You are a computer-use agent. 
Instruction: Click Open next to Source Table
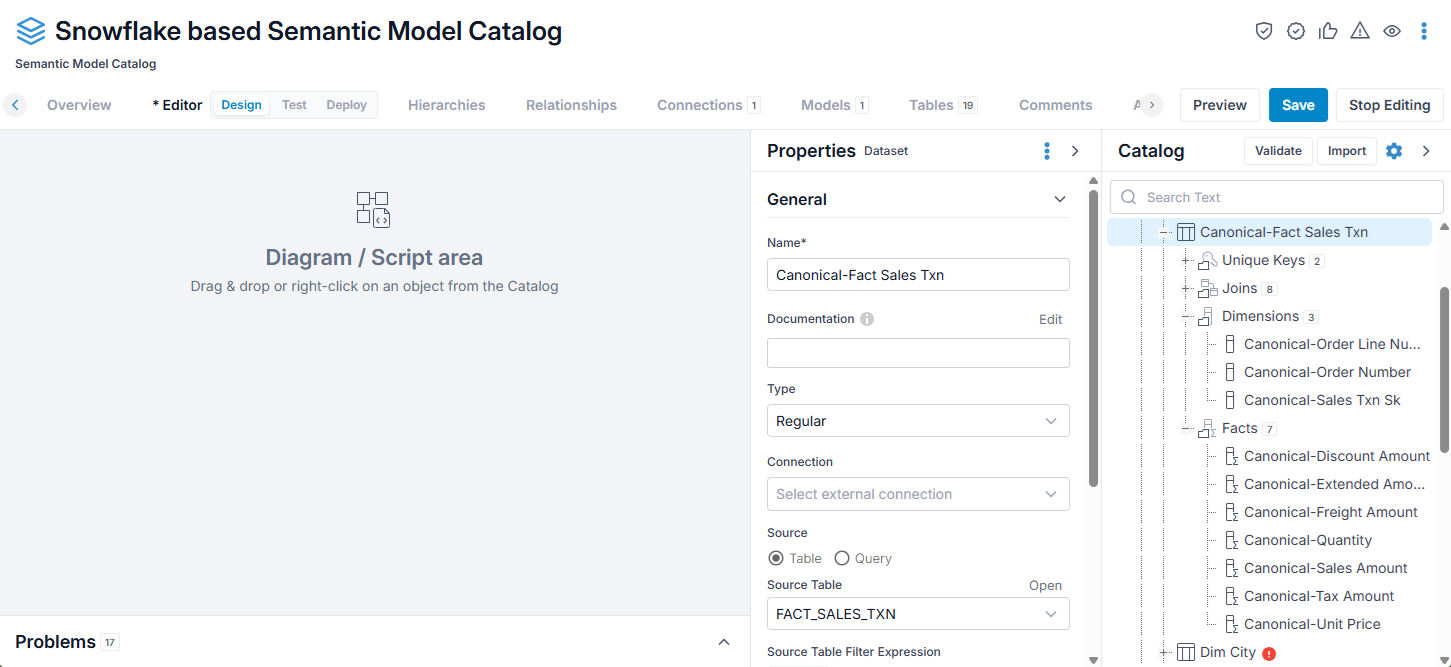[x=1045, y=585]
